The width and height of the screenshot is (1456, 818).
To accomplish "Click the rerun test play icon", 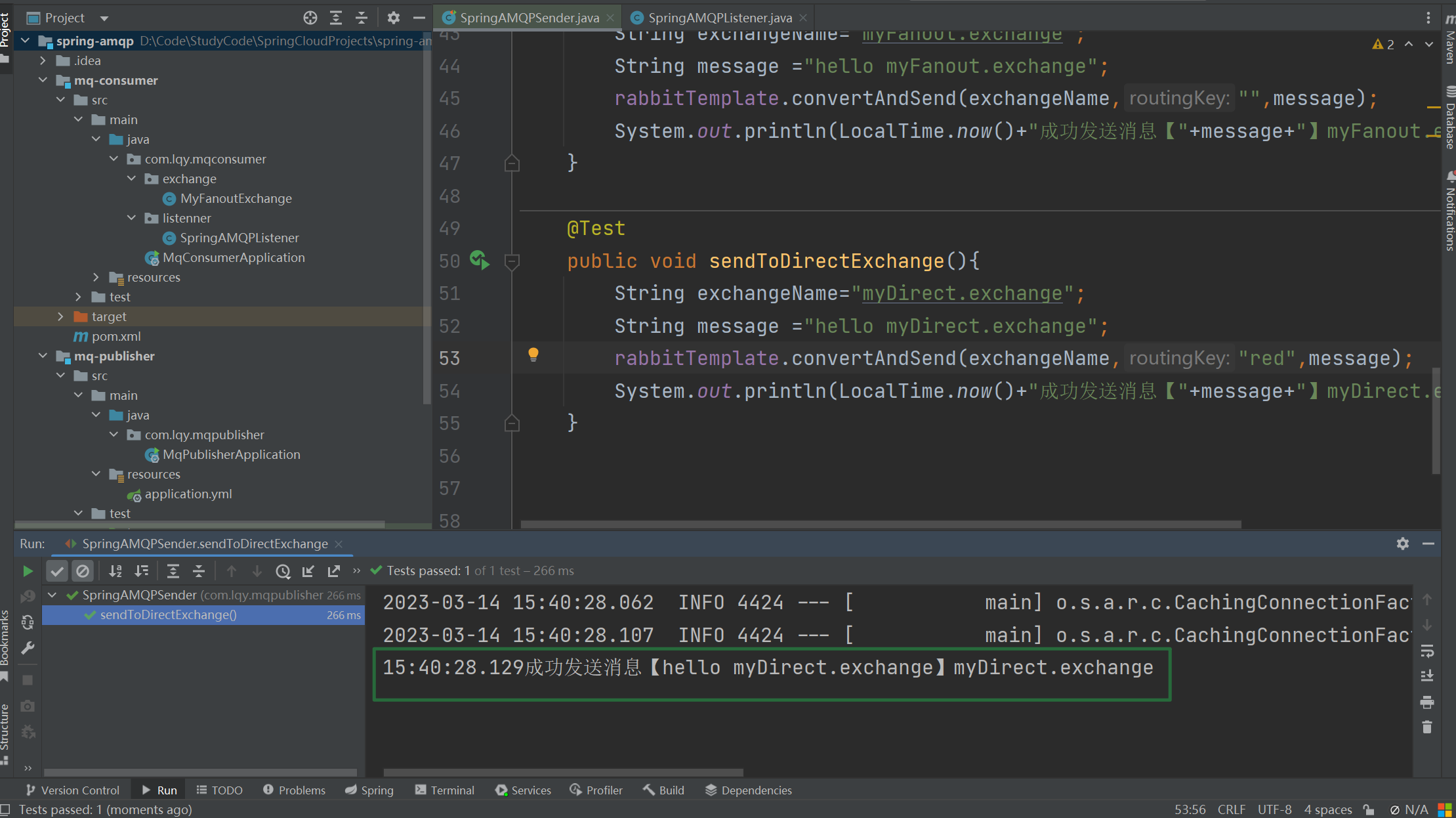I will point(28,571).
